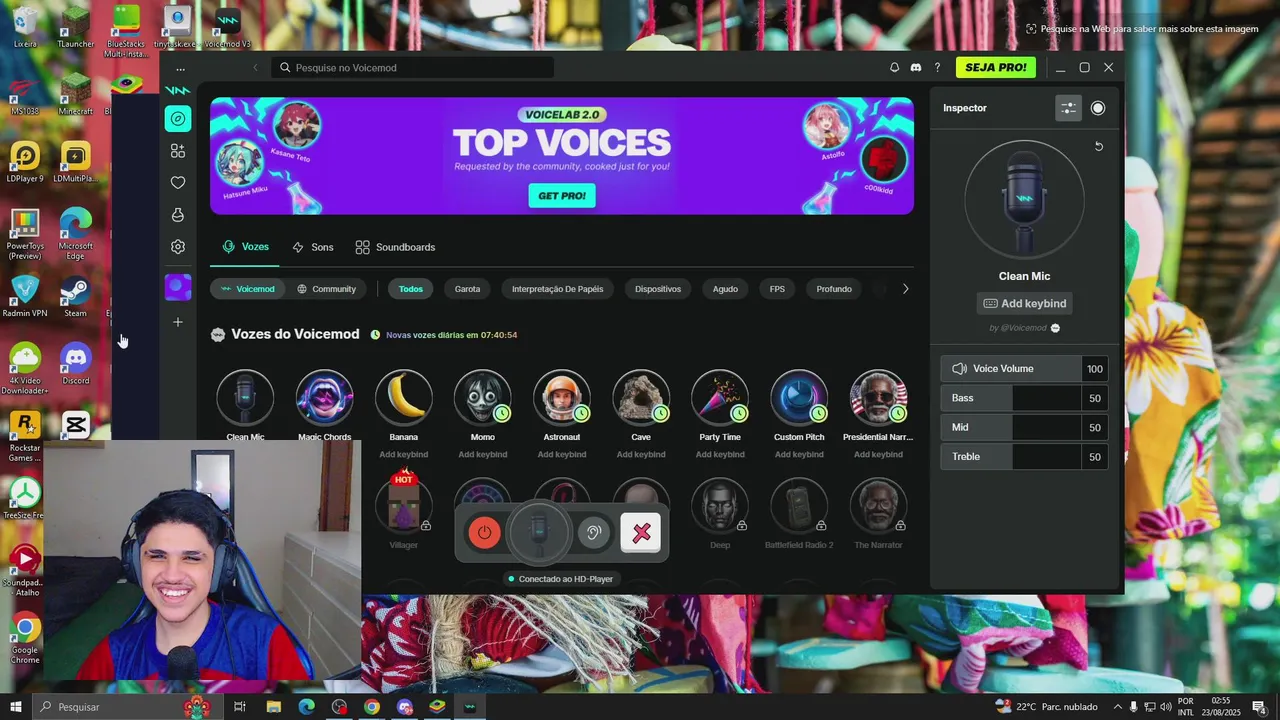Select the Custom Pitch voice
Screen dimensions: 1280x720
tap(799, 398)
